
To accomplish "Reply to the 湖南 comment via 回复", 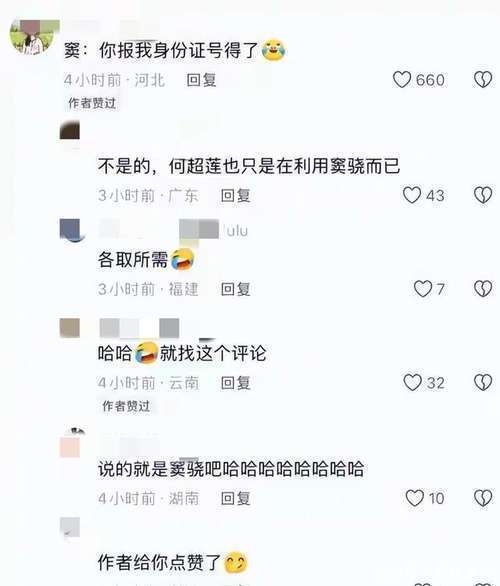I will click(235, 498).
